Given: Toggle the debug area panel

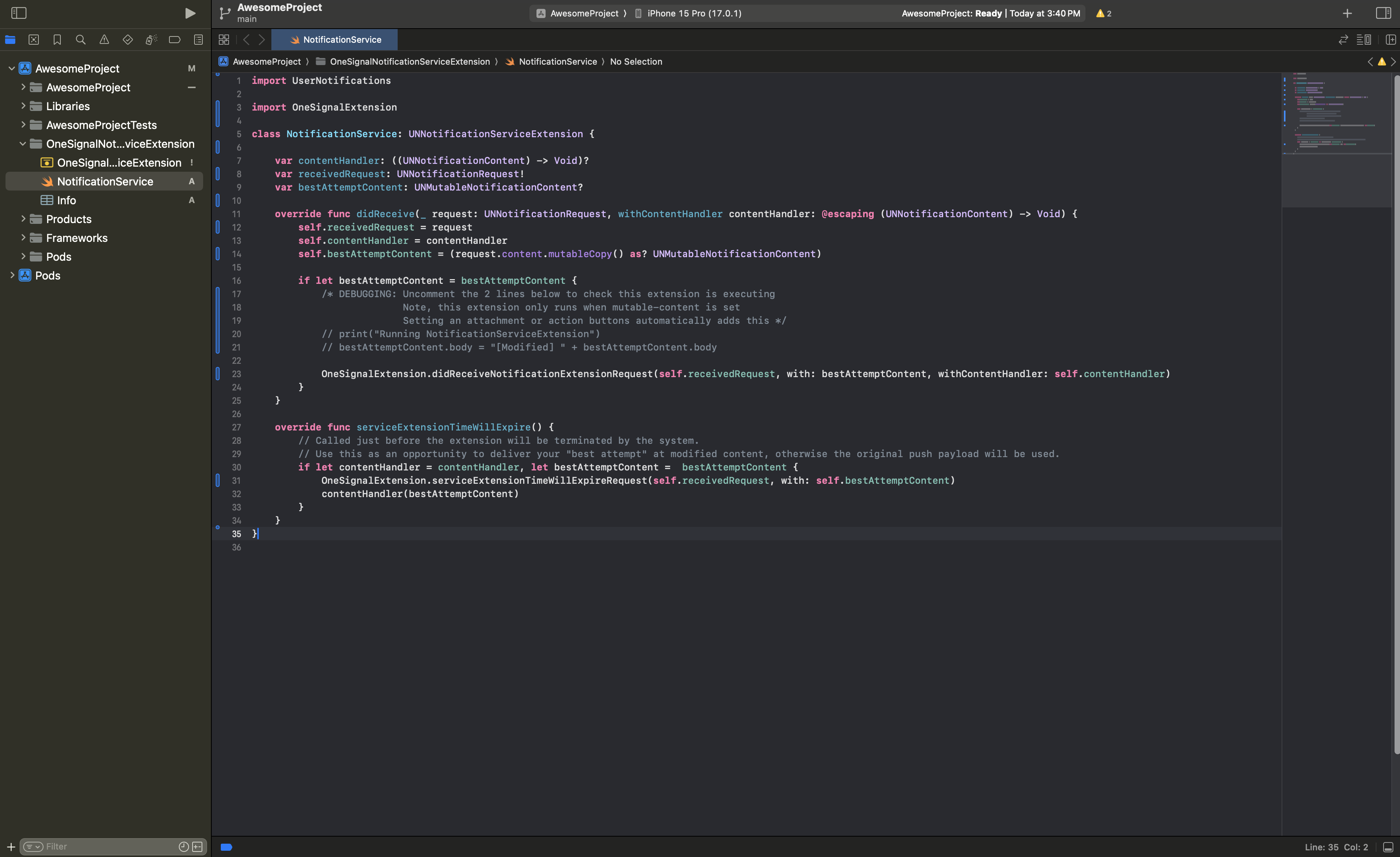Looking at the screenshot, I should [1388, 847].
